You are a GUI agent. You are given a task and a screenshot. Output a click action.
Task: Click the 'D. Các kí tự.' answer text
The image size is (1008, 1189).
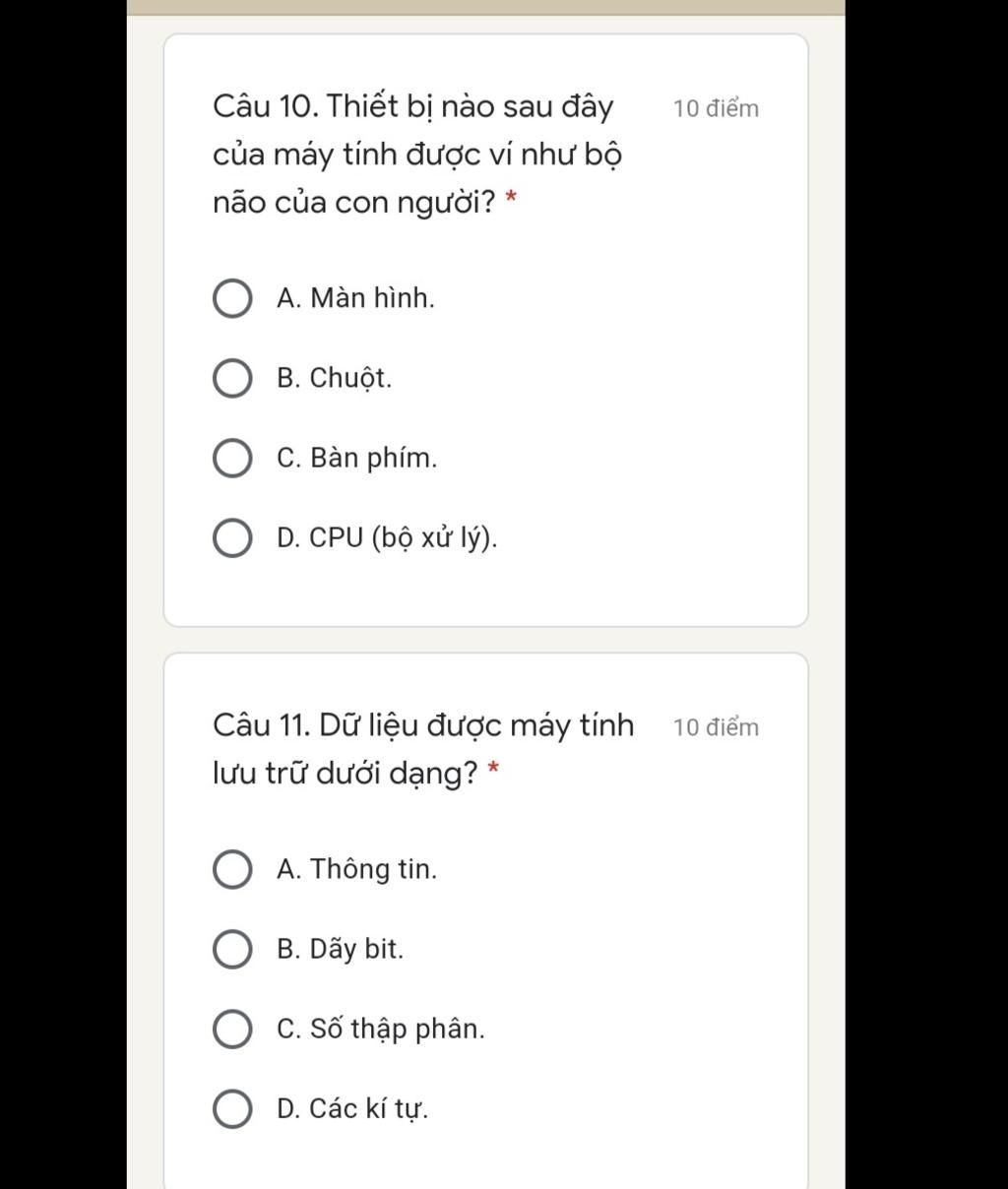click(x=352, y=1109)
